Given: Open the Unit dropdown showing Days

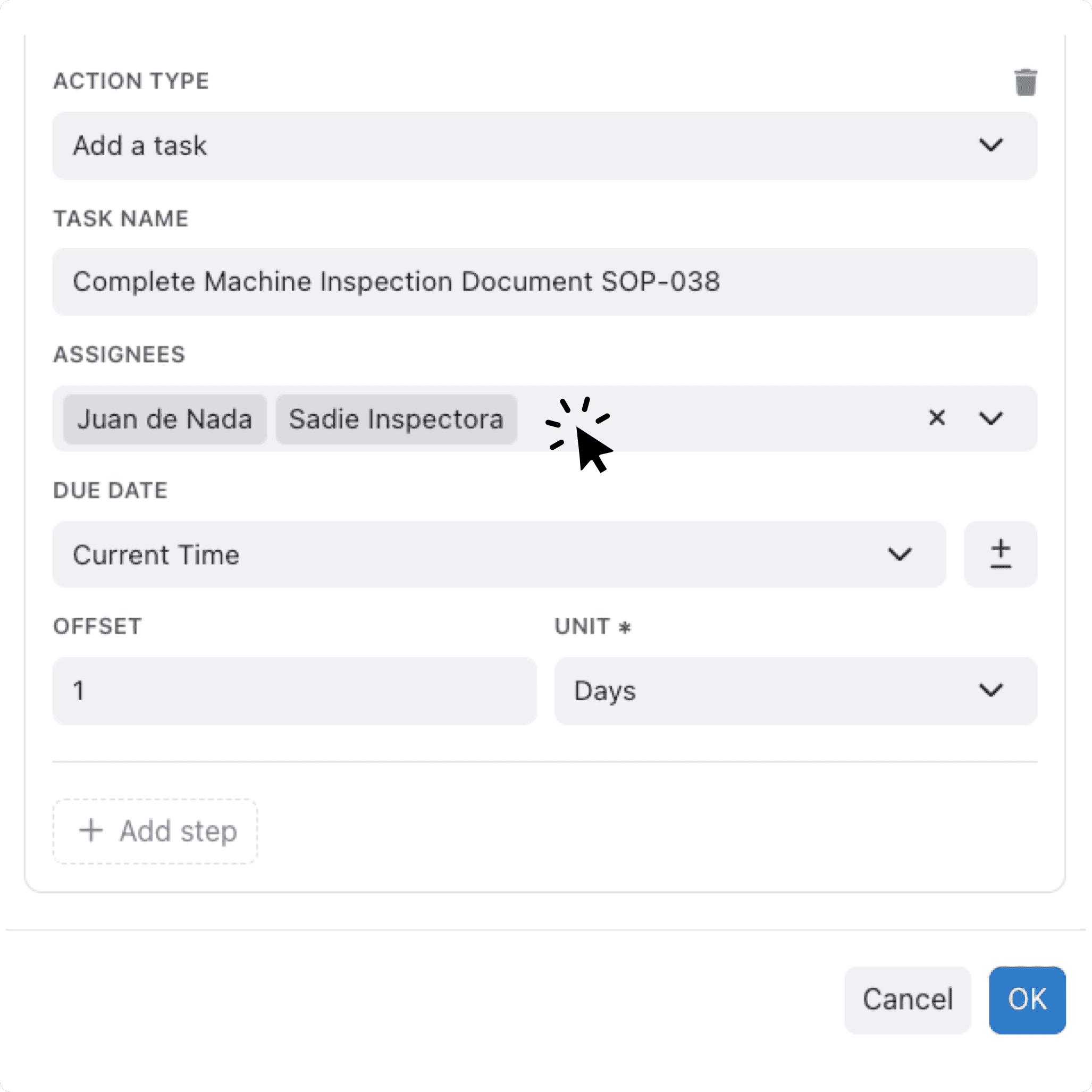Looking at the screenshot, I should click(x=796, y=691).
